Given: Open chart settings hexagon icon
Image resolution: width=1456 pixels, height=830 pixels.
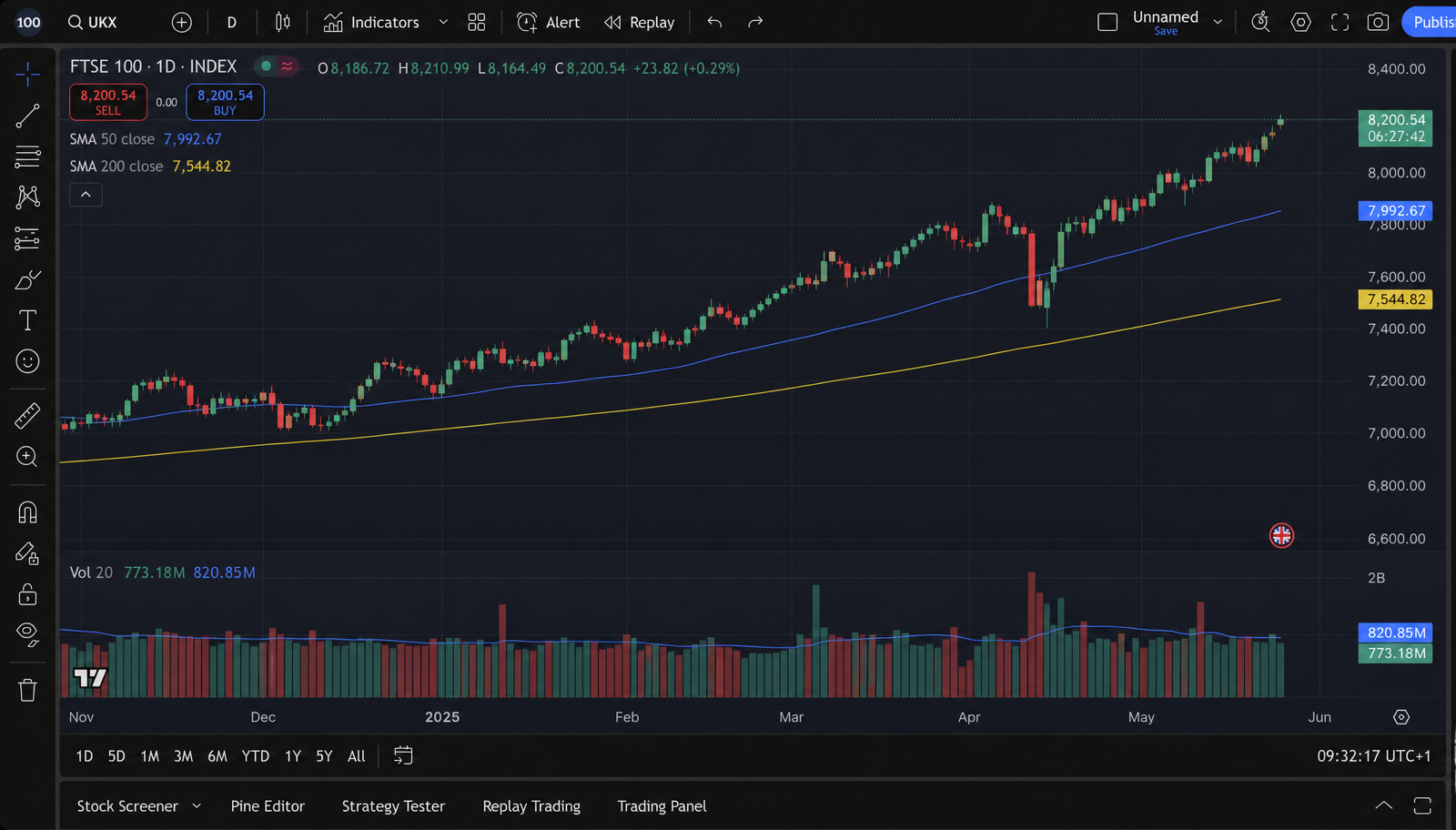Looking at the screenshot, I should (x=1301, y=22).
